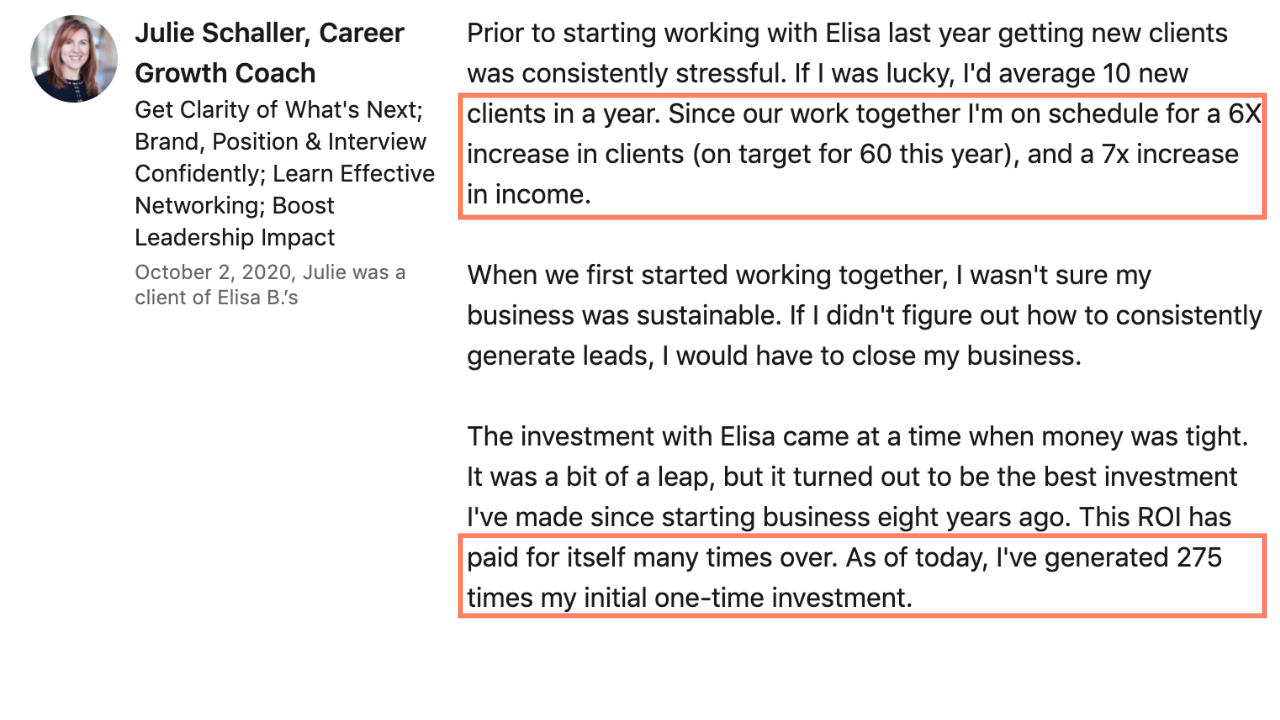
Task: Click the phrase 'business was sustainable'
Action: 622,316
